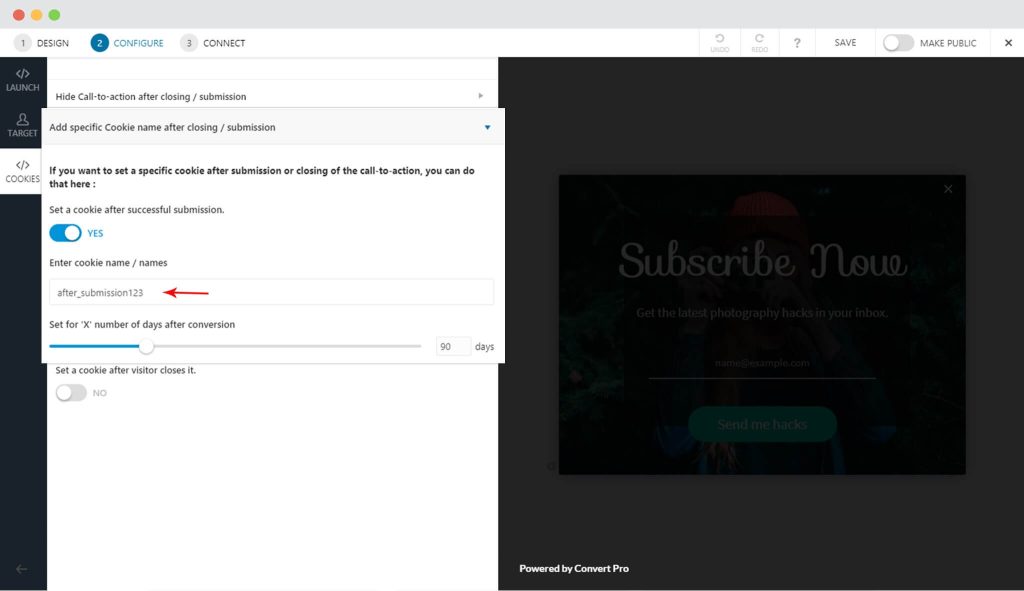Go to the Configure step

(x=127, y=43)
